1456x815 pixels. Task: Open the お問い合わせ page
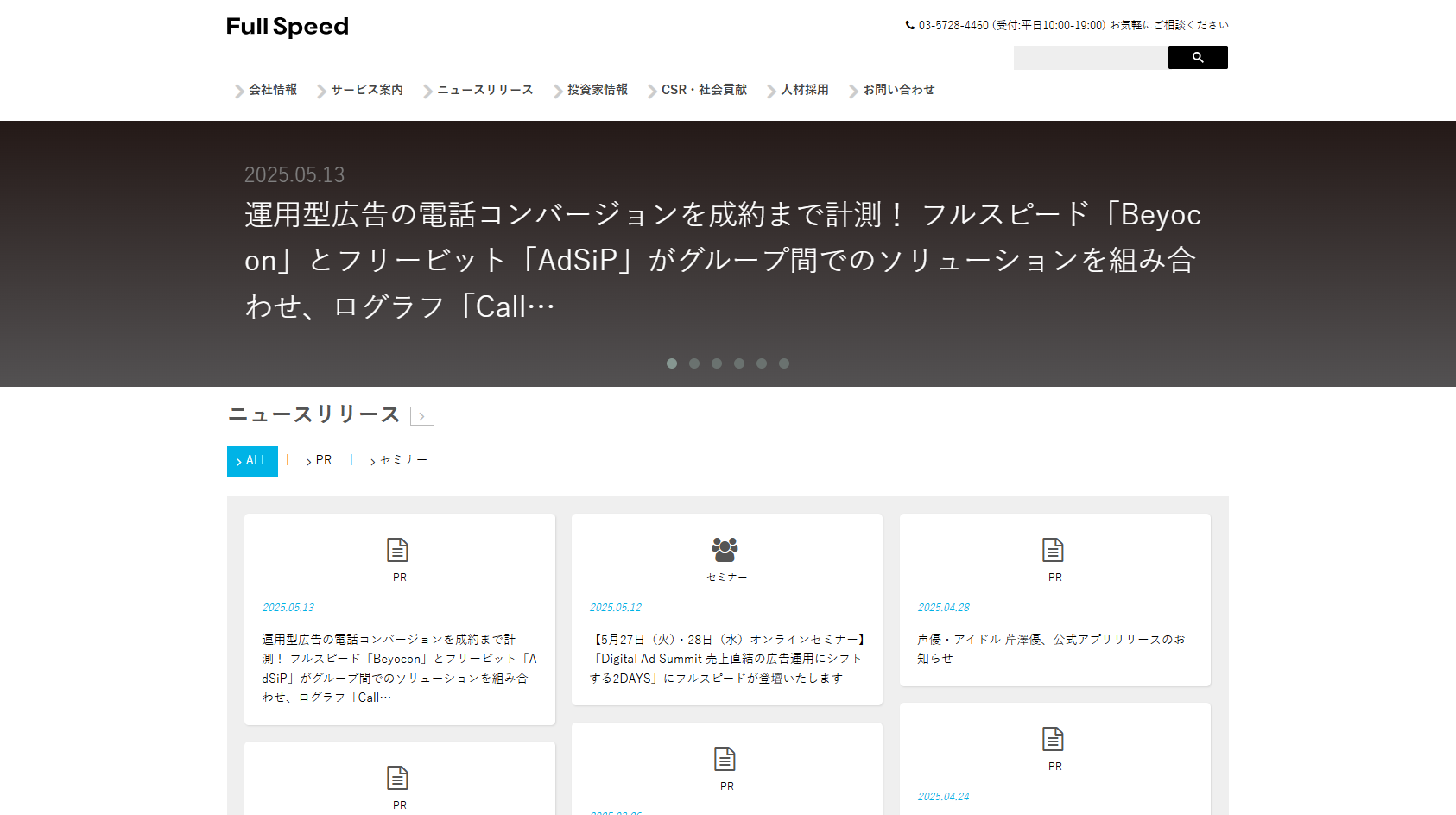899,90
